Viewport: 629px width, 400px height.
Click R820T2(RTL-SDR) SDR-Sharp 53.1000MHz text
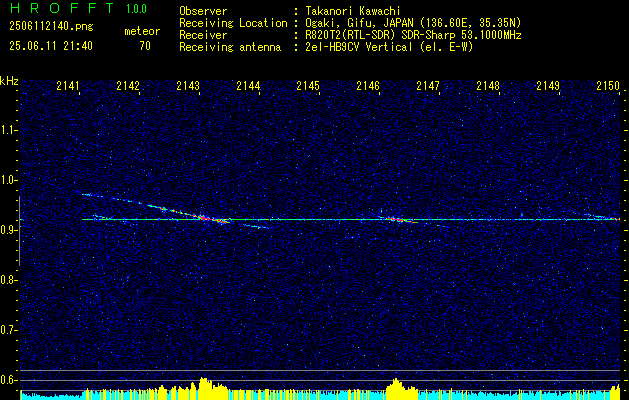tap(414, 35)
